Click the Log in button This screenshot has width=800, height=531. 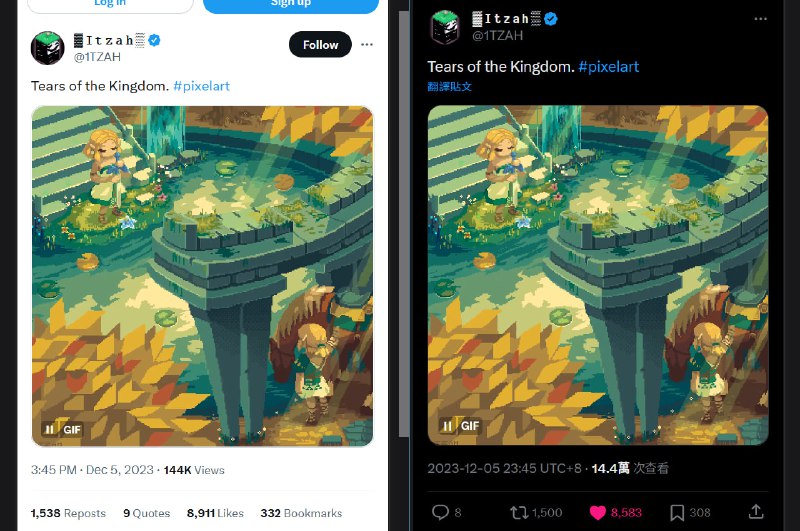tap(110, 4)
